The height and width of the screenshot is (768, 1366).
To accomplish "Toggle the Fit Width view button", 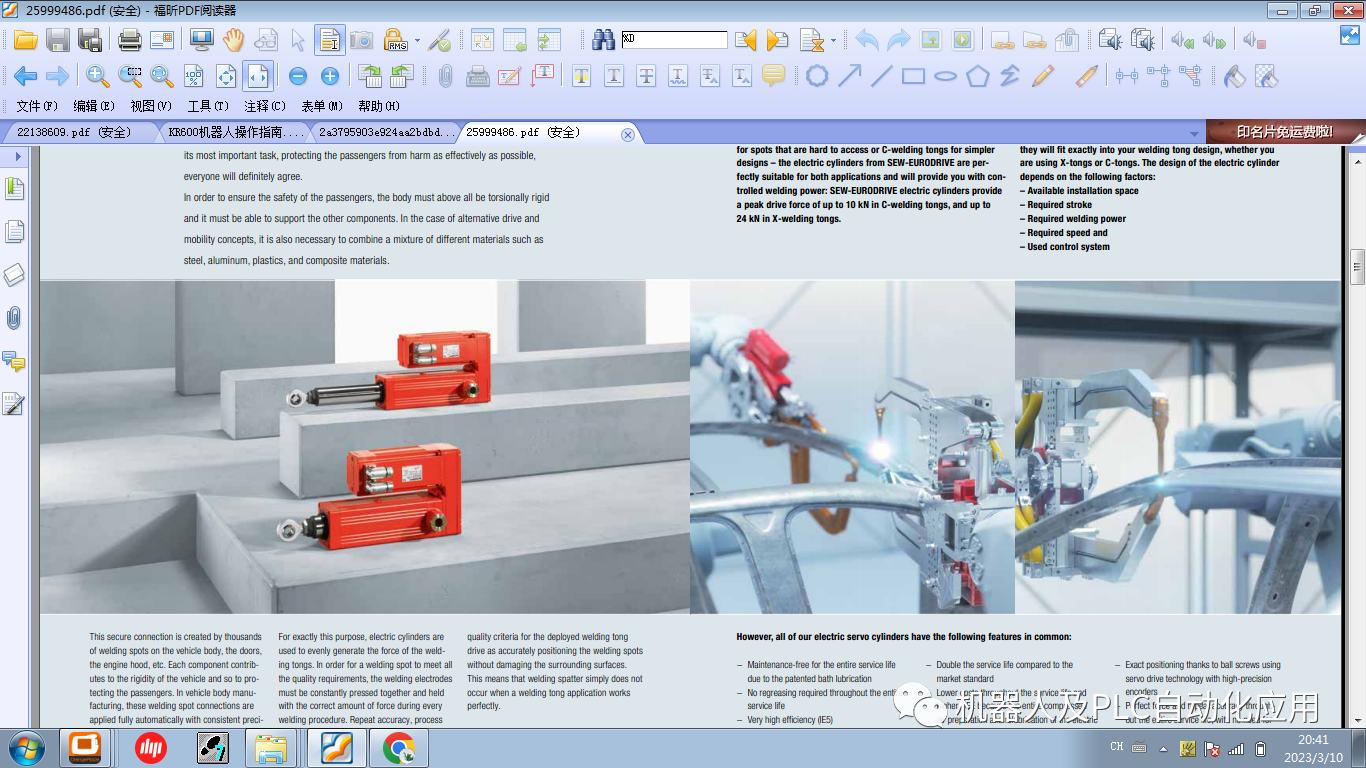I will tap(258, 75).
